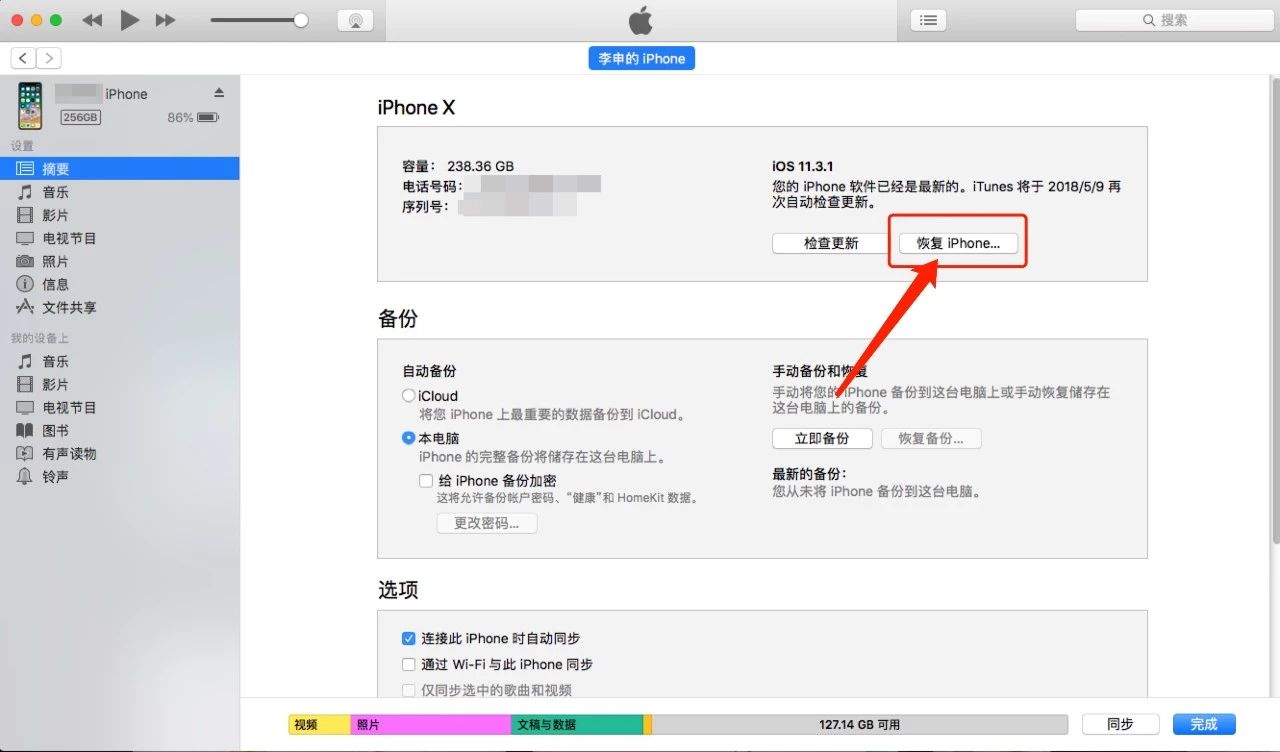Click the forward navigation arrow
Screen dimensions: 1280x752
pos(48,58)
